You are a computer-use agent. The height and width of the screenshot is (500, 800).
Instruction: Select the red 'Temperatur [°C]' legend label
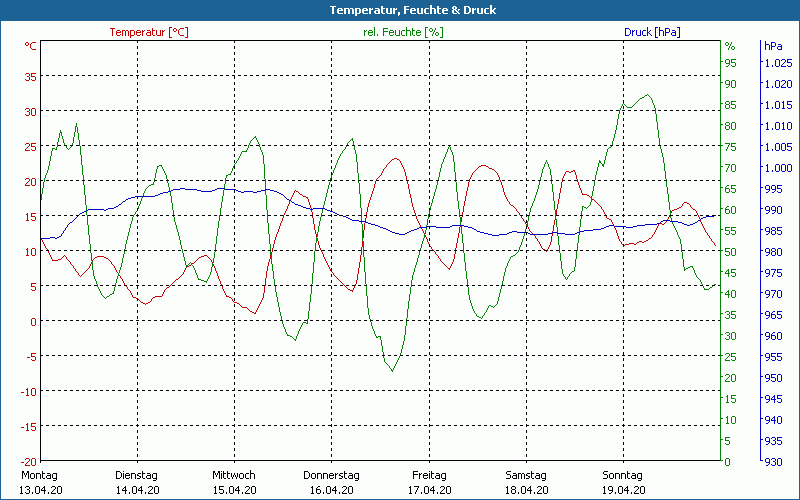coord(149,32)
